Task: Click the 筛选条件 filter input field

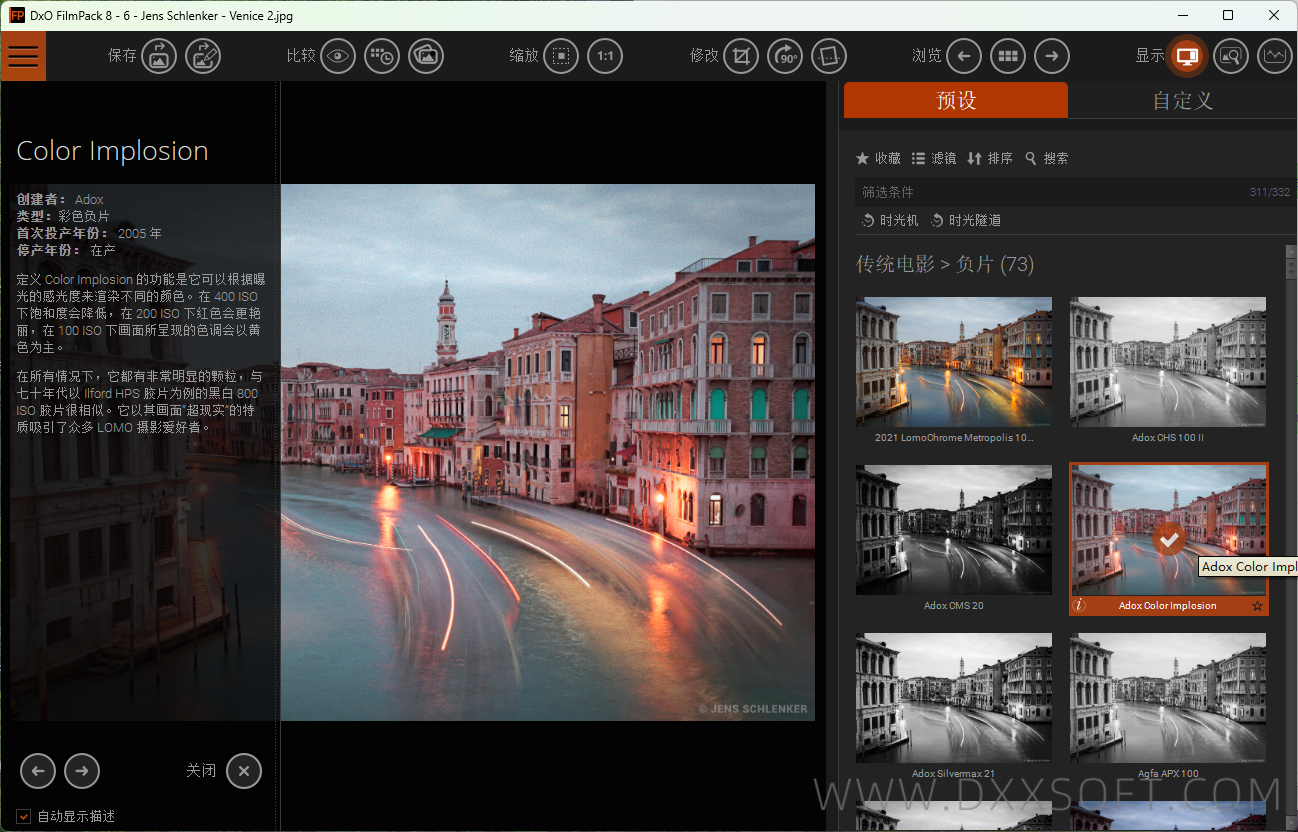Action: pyautogui.click(x=1075, y=192)
